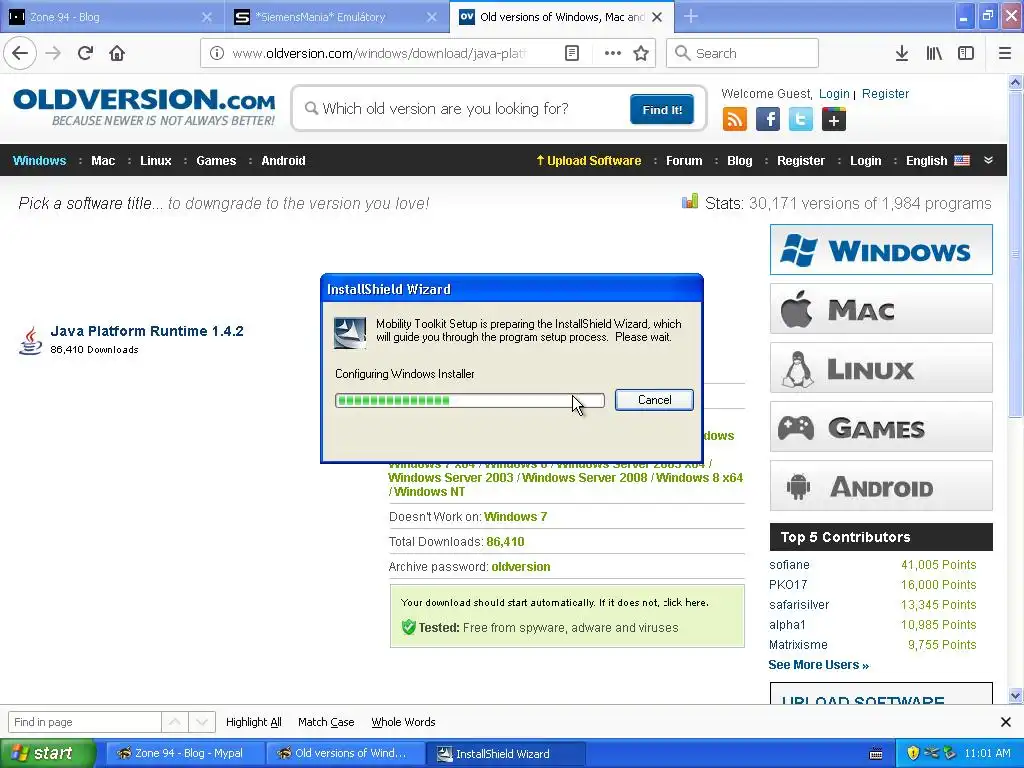
Task: Click the green Tested shield checkmark
Action: [x=409, y=627]
